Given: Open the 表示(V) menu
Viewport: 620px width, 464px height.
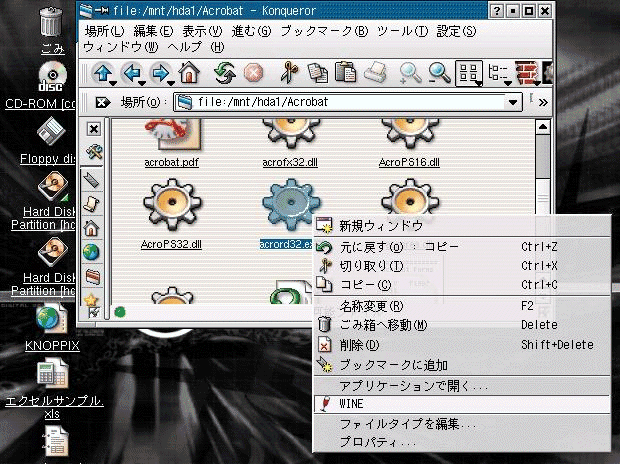Looking at the screenshot, I should pyautogui.click(x=202, y=31).
